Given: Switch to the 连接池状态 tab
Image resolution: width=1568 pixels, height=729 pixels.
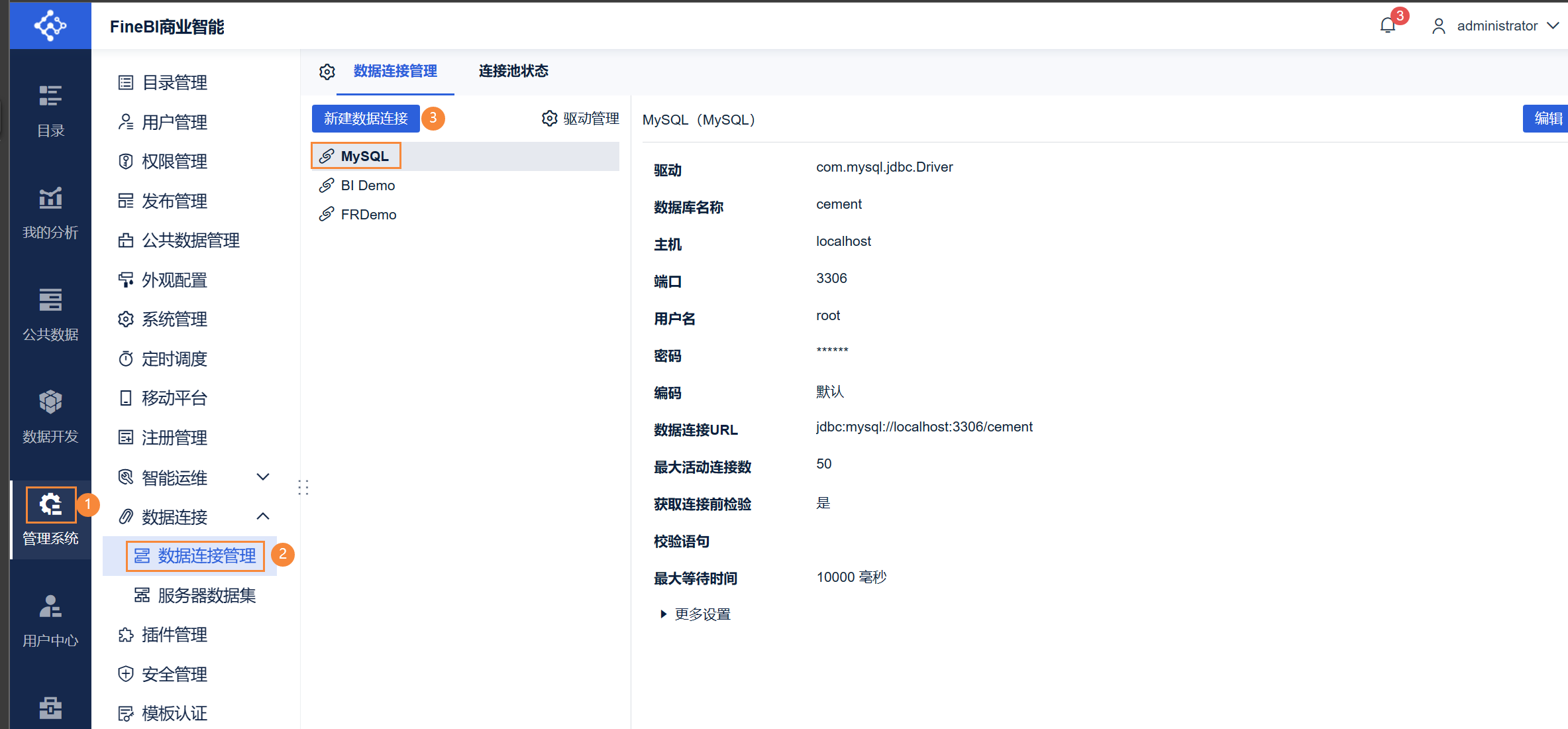Looking at the screenshot, I should coord(513,72).
